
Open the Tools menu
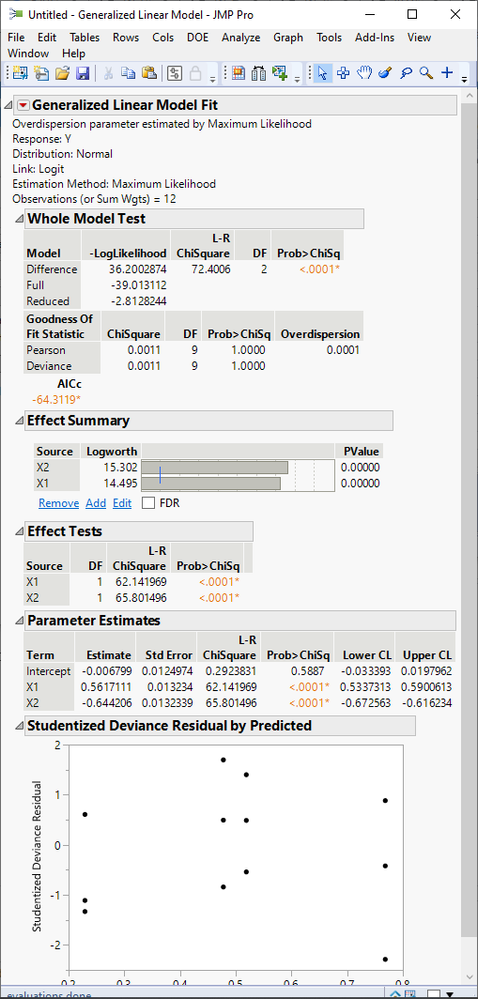tap(329, 38)
